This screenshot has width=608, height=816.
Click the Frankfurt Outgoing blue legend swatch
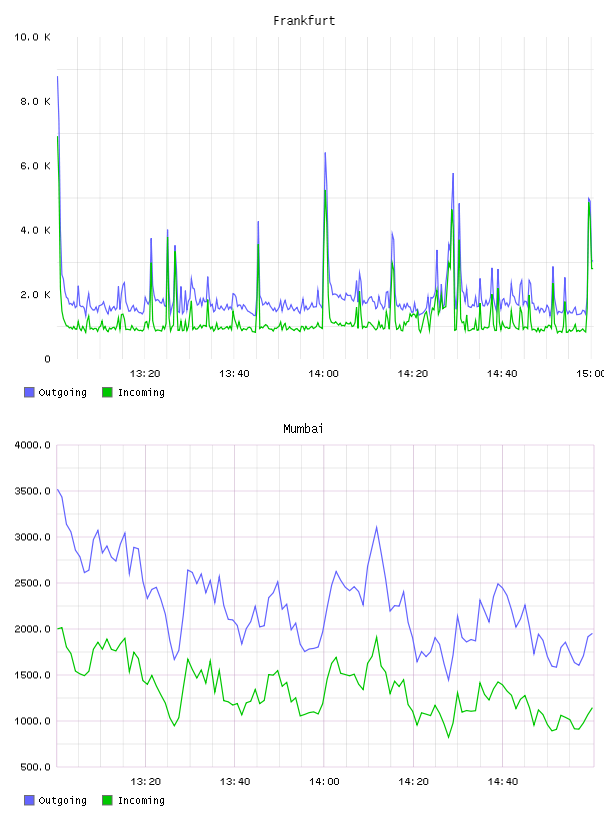tap(29, 392)
